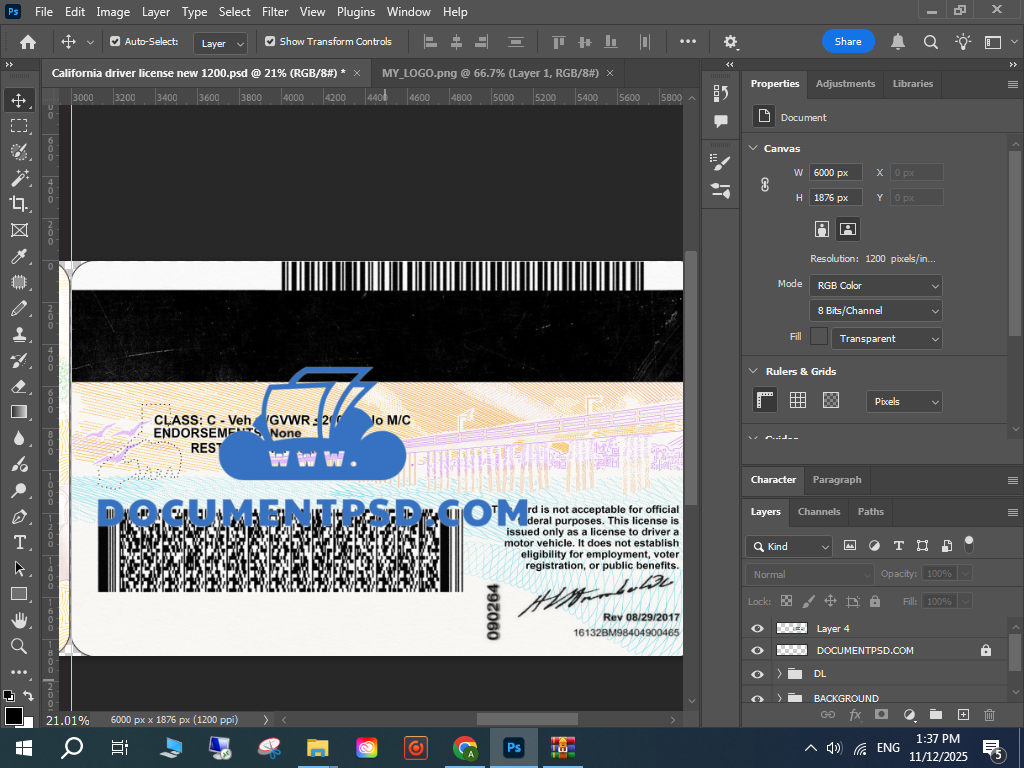1024x768 pixels.
Task: Toggle the Auto-Select checkbox
Action: tap(115, 42)
